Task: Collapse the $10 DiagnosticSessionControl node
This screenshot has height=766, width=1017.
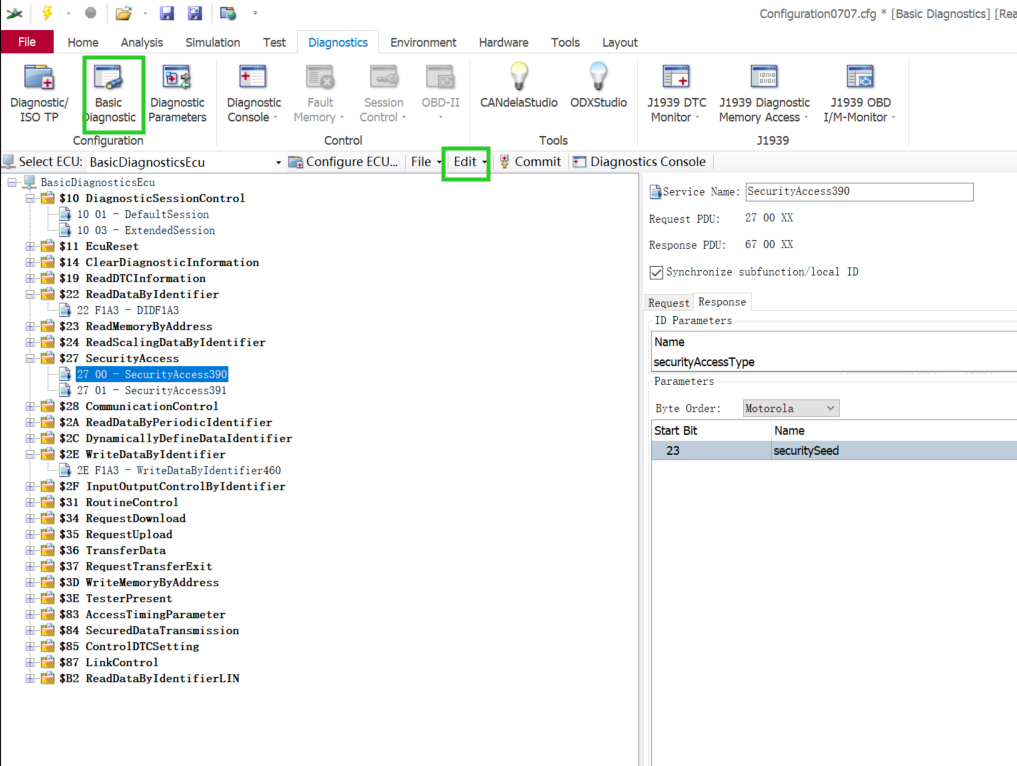Action: pyautogui.click(x=30, y=198)
